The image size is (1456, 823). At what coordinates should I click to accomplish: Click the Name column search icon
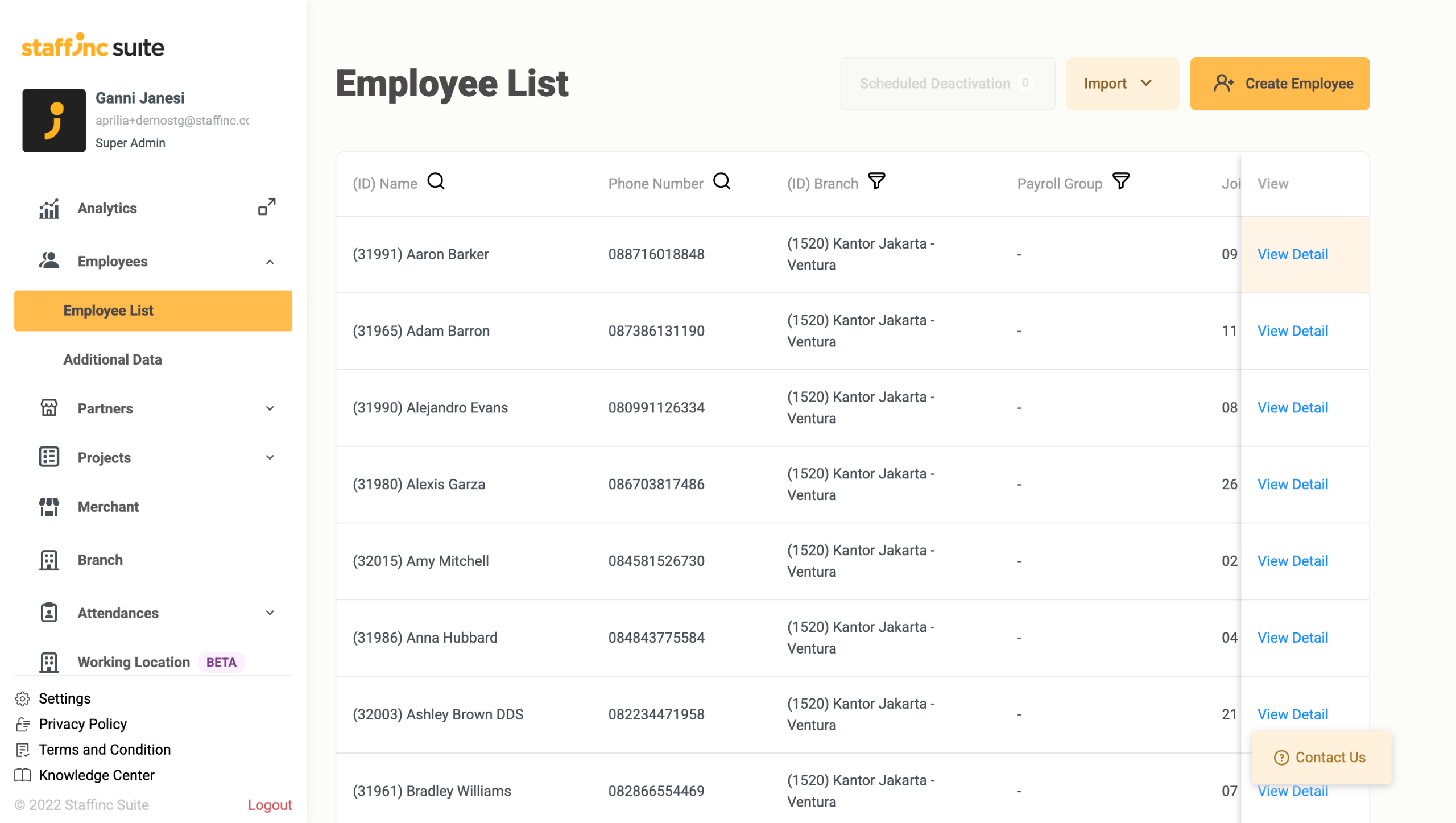click(x=436, y=181)
